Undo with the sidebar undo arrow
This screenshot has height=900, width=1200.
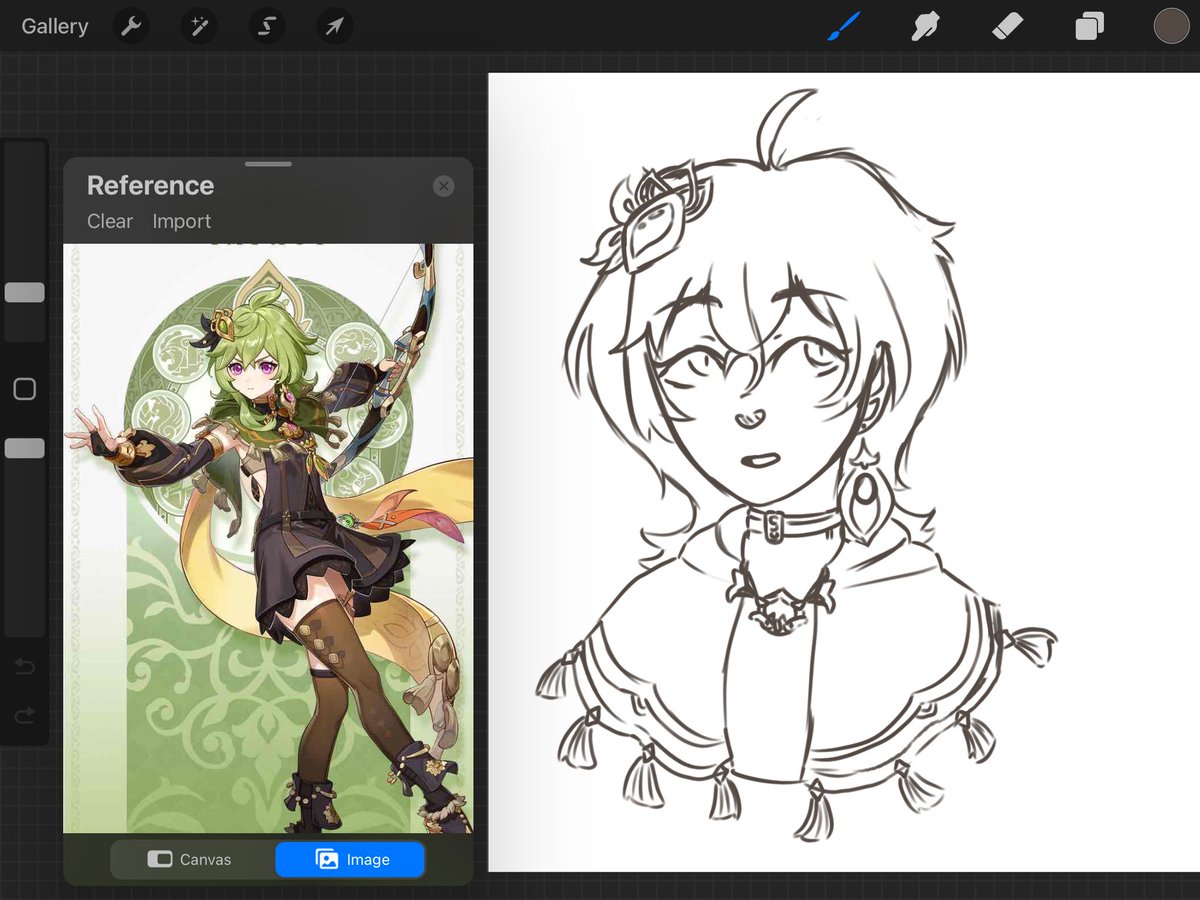point(25,666)
